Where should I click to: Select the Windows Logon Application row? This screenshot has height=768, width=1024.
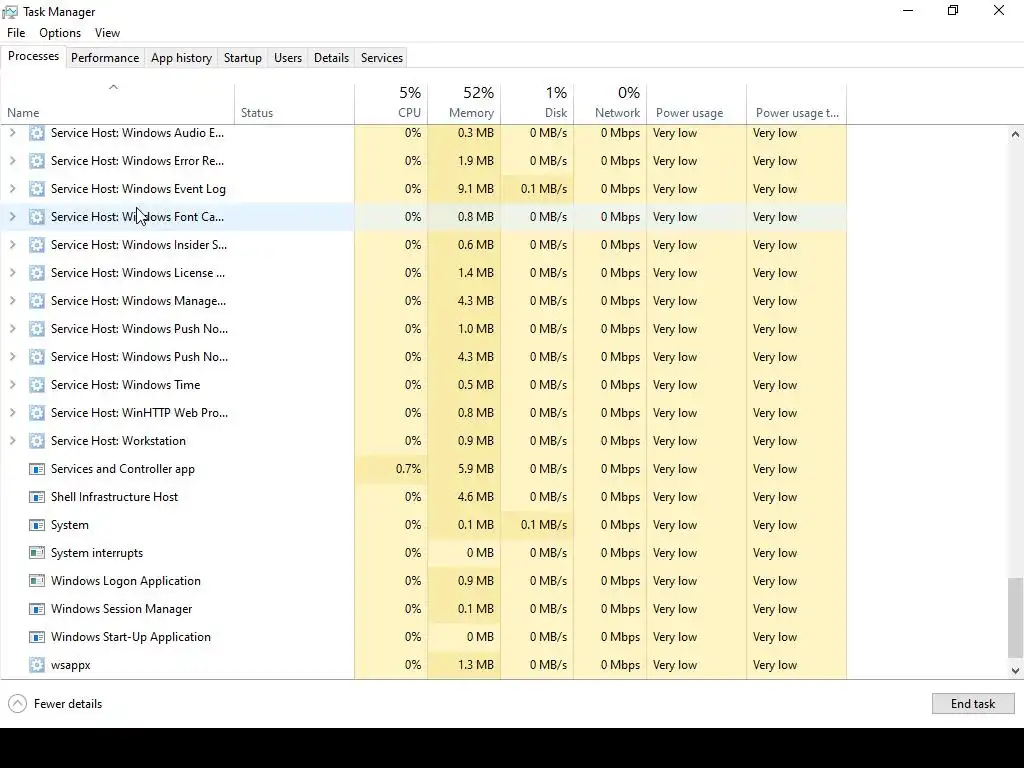[423, 581]
